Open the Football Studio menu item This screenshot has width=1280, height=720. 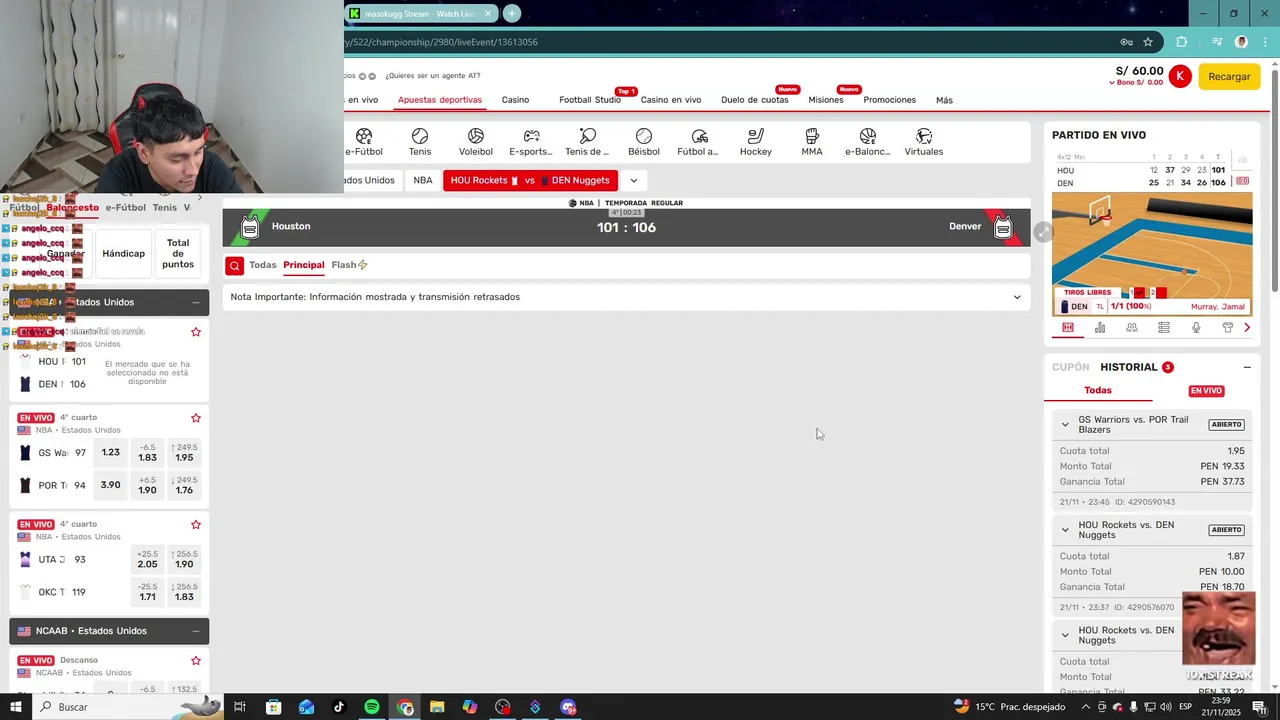pos(590,100)
